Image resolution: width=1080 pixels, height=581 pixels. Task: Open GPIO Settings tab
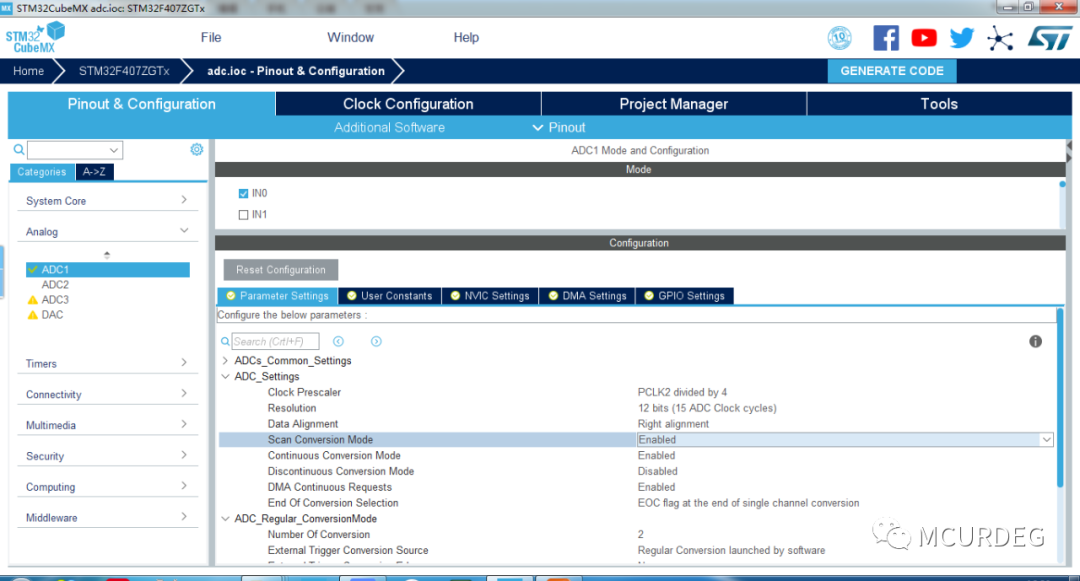pos(685,296)
